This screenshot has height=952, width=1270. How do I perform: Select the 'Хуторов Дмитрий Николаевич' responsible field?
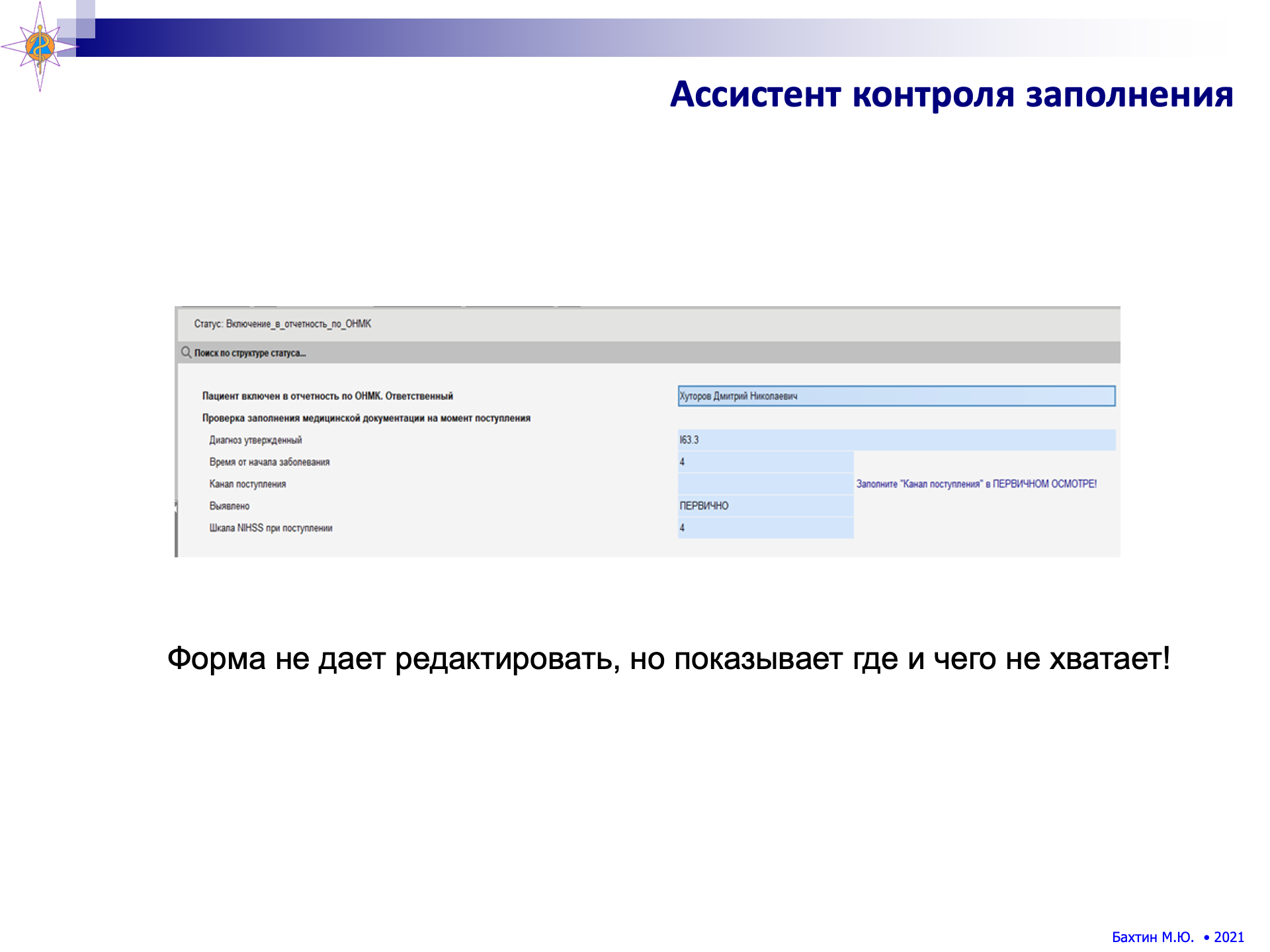[x=896, y=396]
